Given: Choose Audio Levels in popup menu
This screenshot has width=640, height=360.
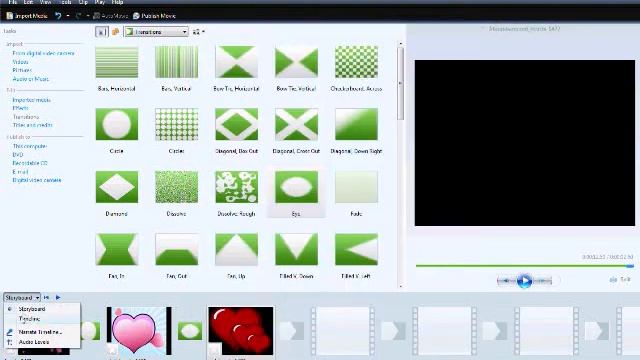Looking at the screenshot, I should click(x=34, y=342).
